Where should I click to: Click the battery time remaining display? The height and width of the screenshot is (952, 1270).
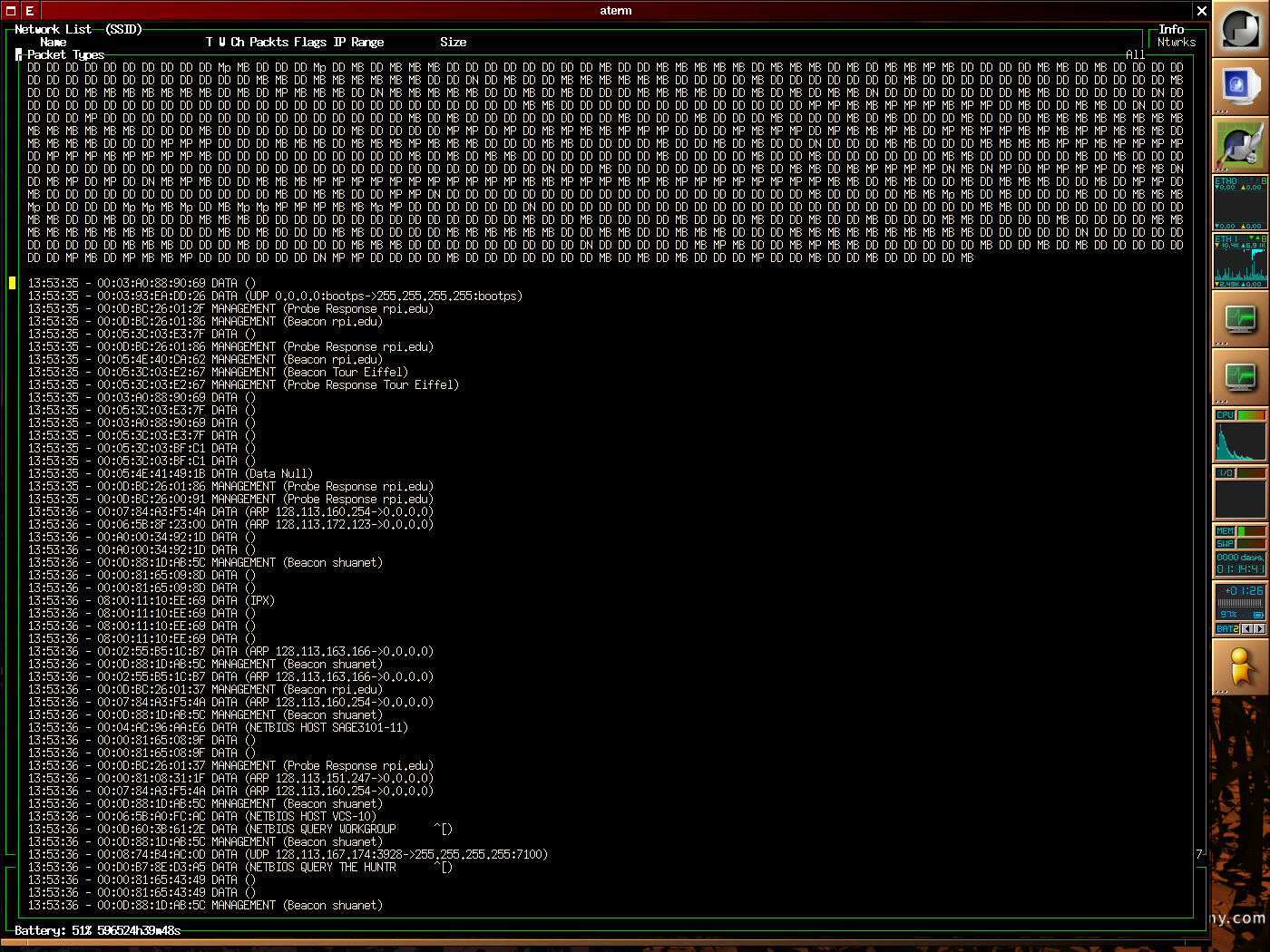pyautogui.click(x=1244, y=590)
